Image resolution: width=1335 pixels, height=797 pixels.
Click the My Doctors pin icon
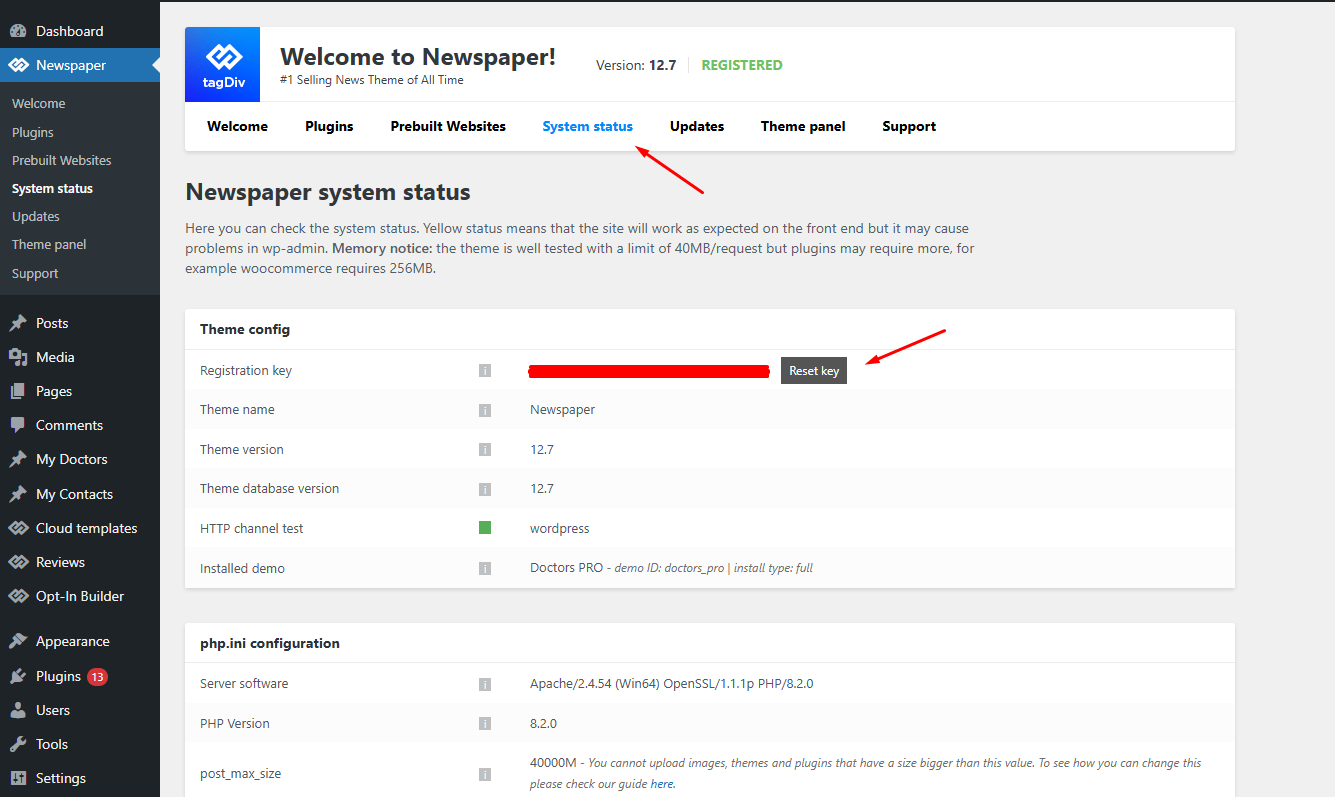point(18,459)
